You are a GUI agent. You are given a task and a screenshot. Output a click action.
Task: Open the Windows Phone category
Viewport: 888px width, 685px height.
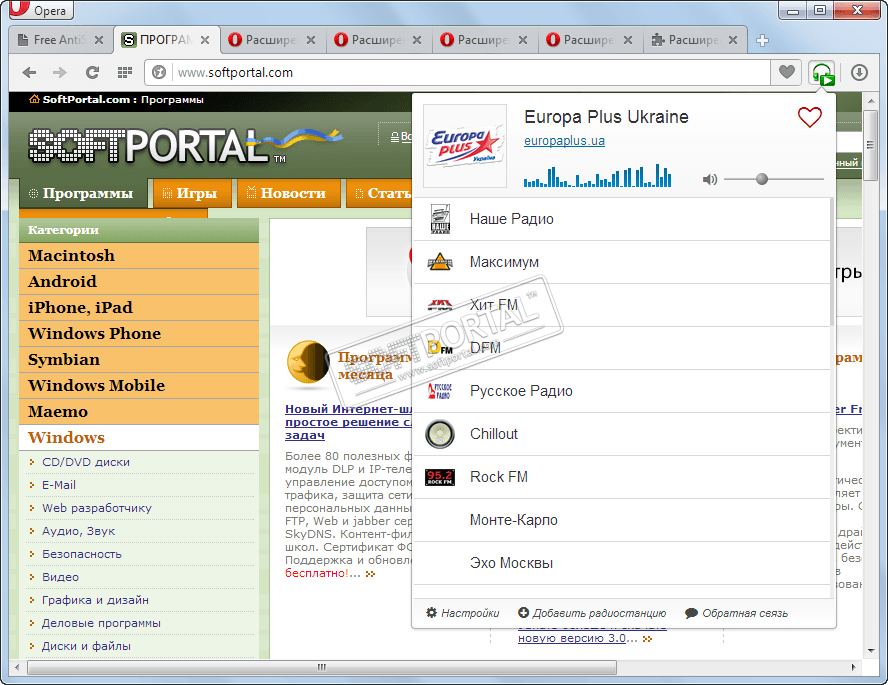coord(139,333)
